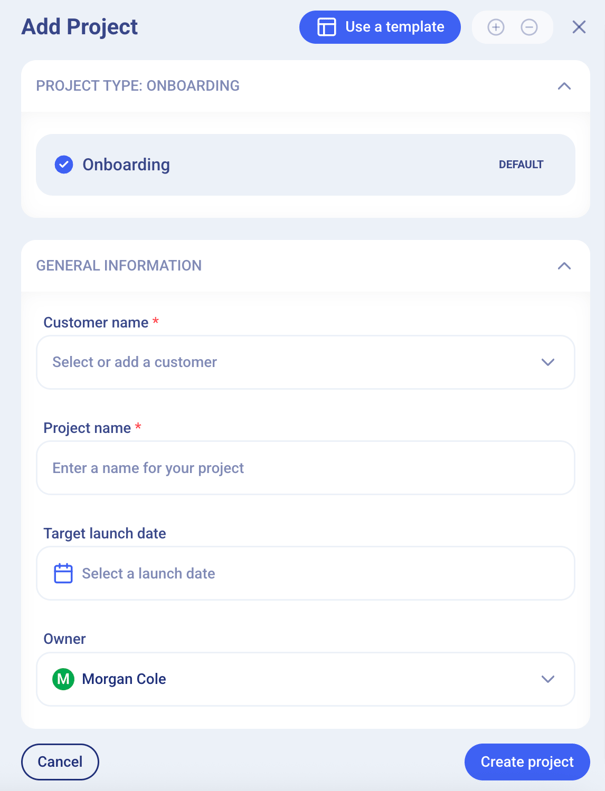
Task: Click the Create project button
Action: point(527,762)
